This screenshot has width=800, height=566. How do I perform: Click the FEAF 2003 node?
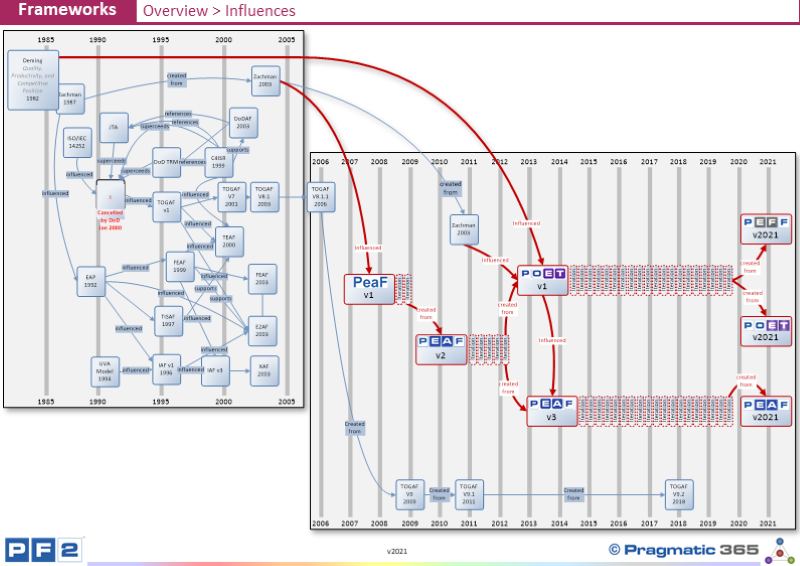(x=262, y=279)
